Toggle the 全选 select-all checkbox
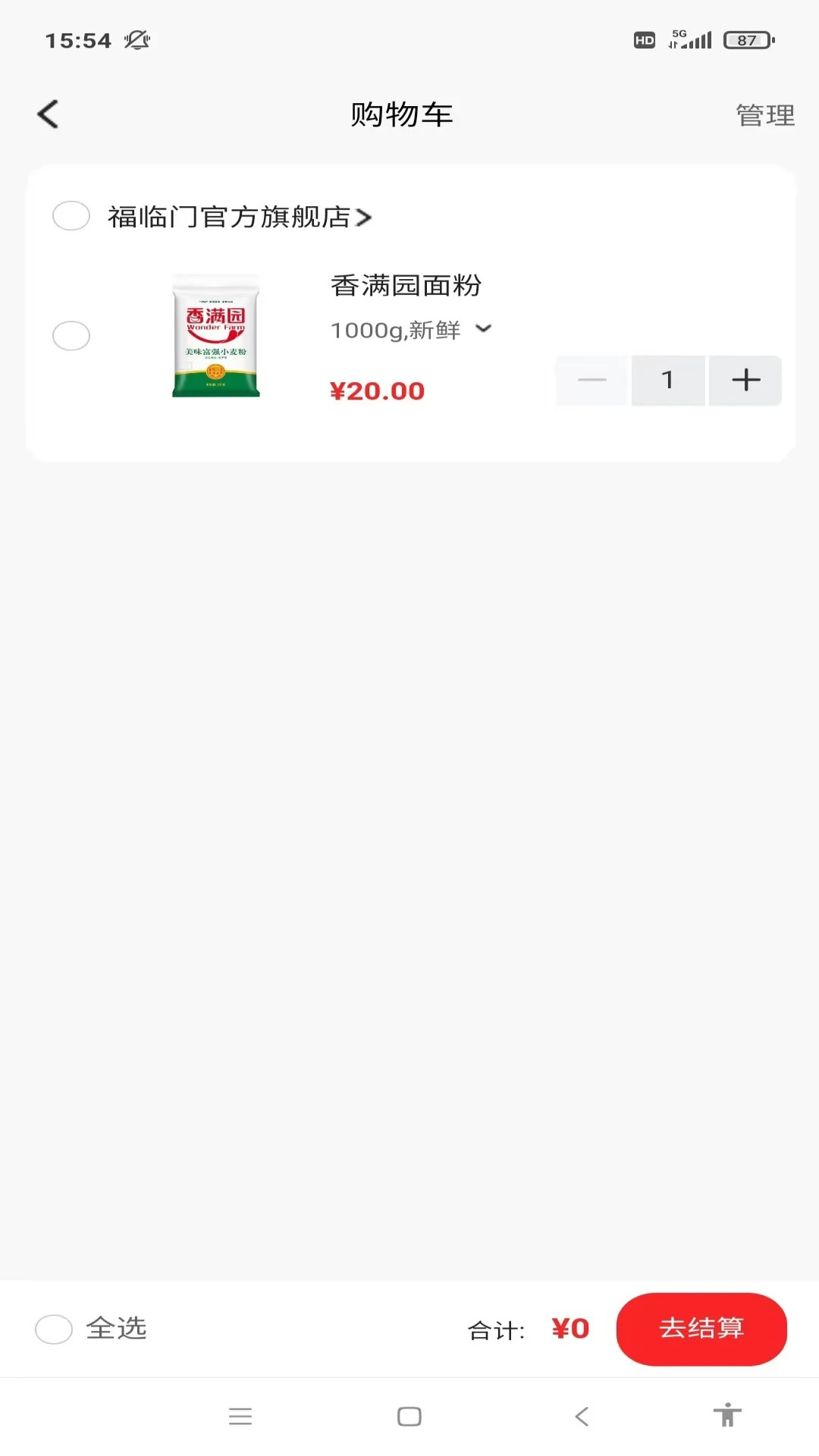819x1456 pixels. [54, 1329]
